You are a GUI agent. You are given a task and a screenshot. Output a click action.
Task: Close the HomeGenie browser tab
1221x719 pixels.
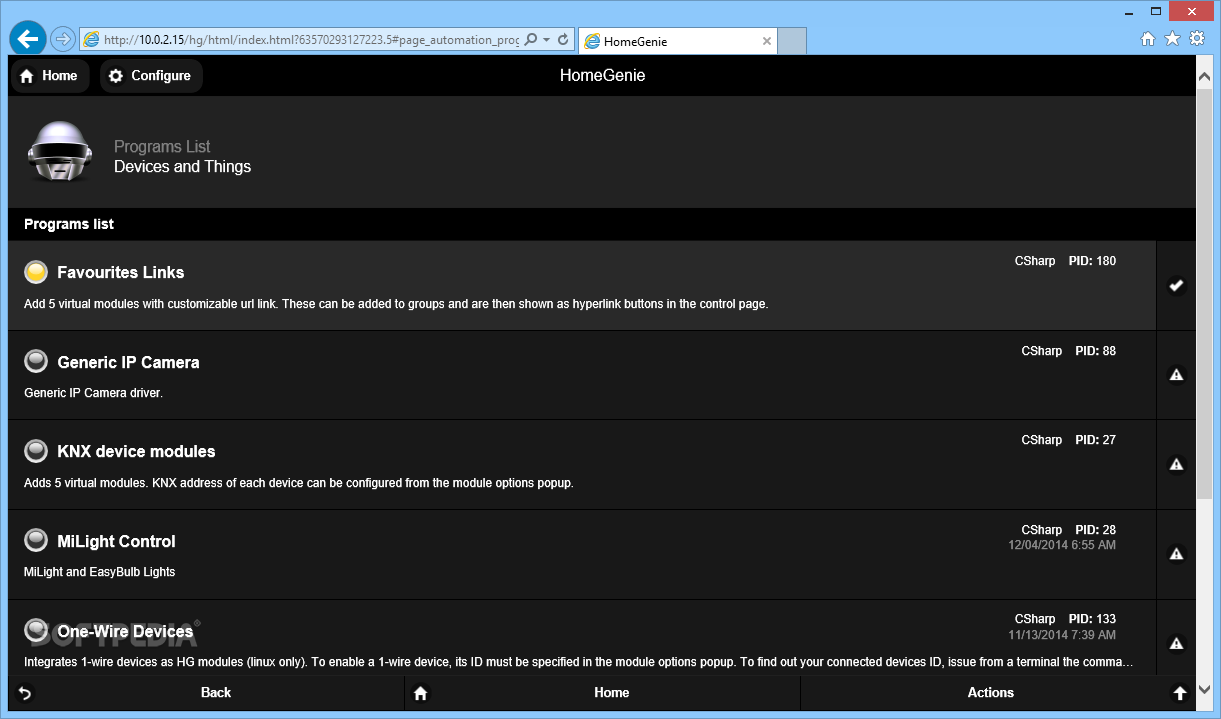(767, 41)
